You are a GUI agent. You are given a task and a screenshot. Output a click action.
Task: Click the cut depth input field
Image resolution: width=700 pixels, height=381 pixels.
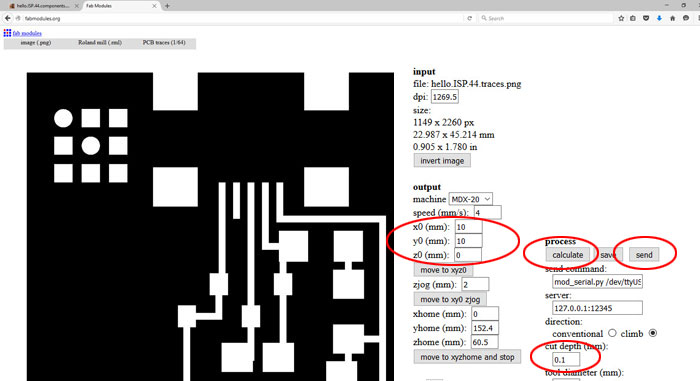(x=566, y=360)
